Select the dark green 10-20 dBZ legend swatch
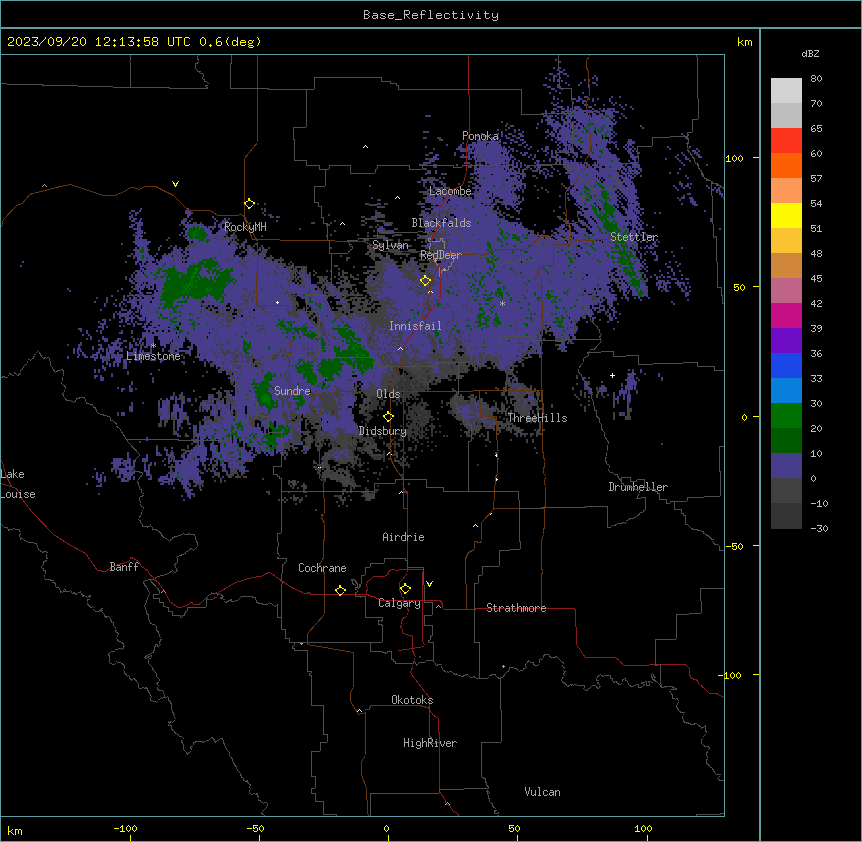 (x=786, y=441)
